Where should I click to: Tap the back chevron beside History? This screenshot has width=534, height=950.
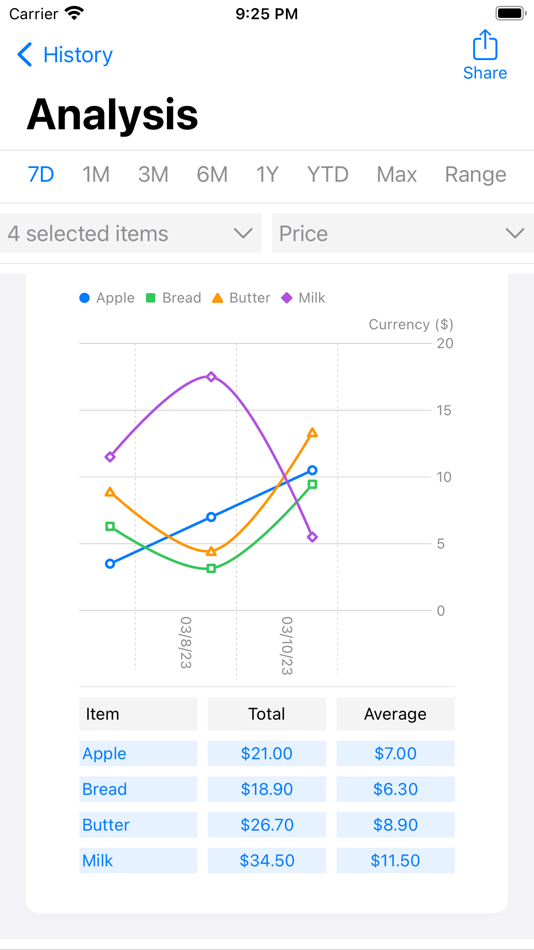pyautogui.click(x=25, y=55)
